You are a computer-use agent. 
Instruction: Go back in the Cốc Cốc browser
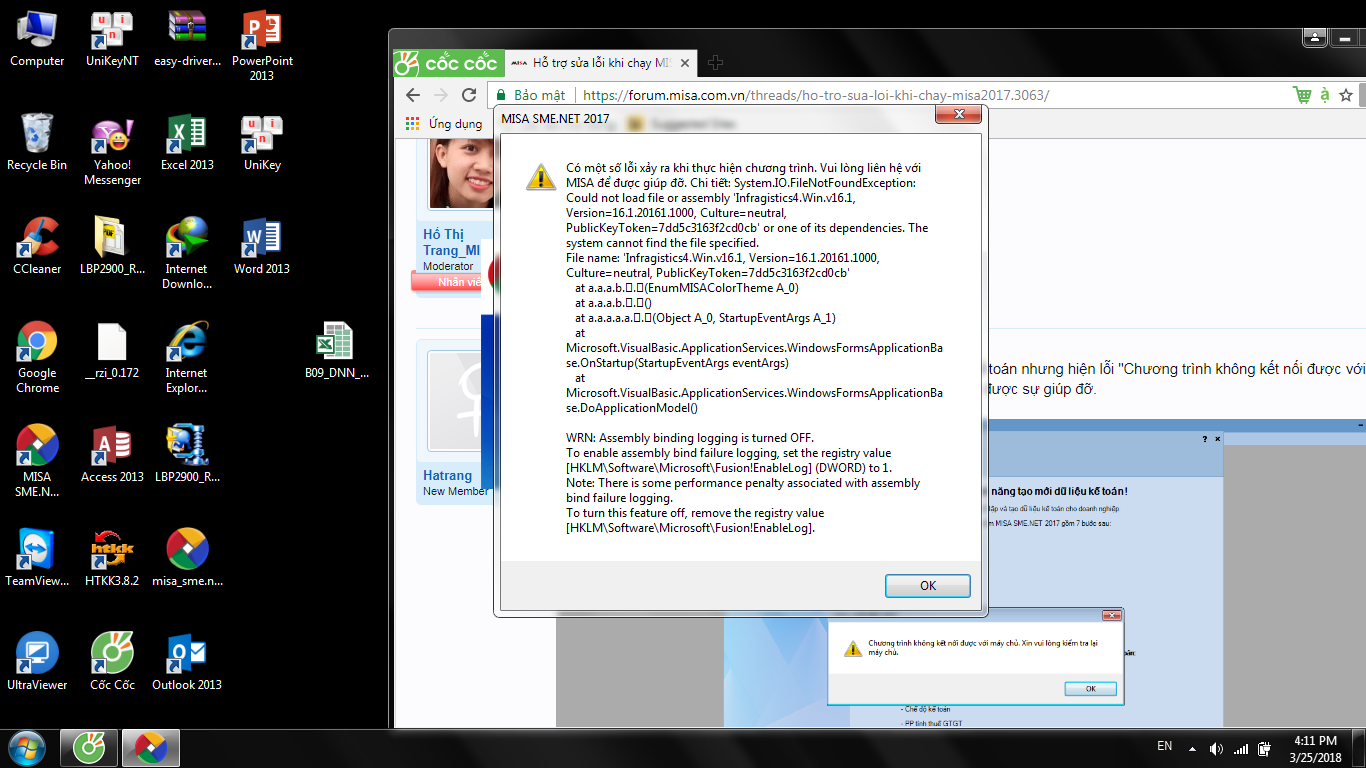coord(413,95)
